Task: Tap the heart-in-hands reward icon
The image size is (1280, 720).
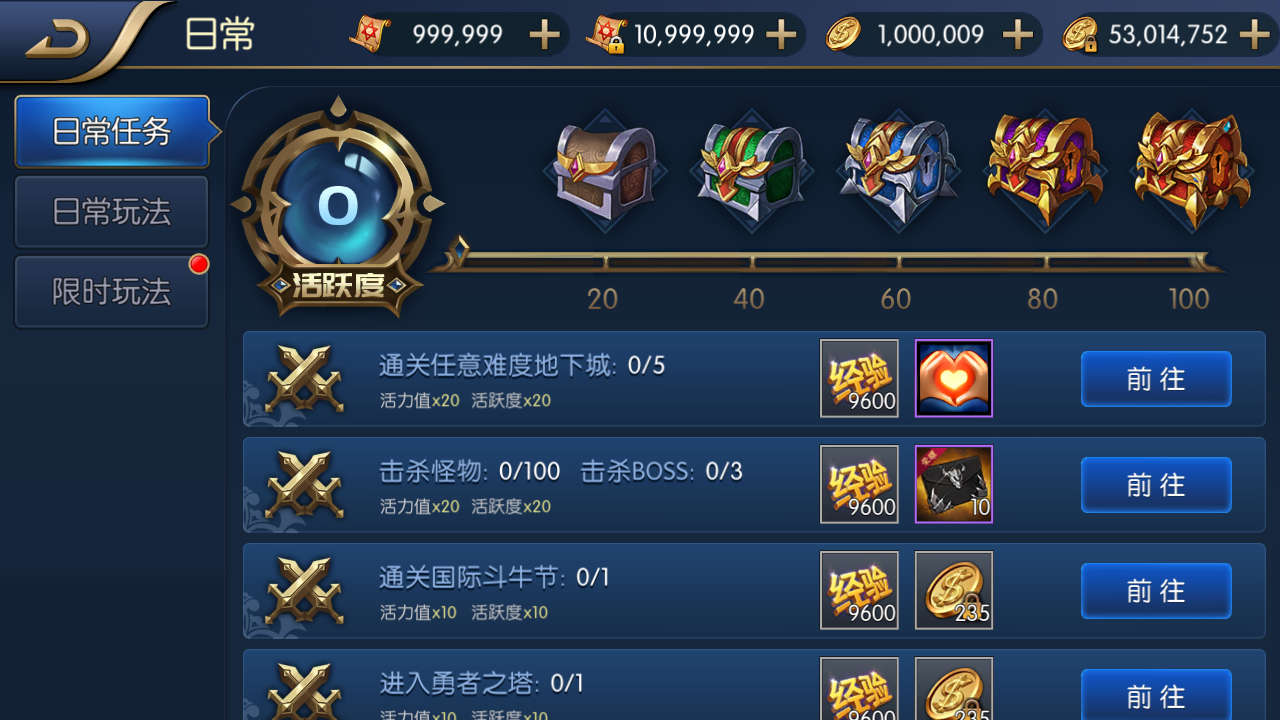Action: 954,378
